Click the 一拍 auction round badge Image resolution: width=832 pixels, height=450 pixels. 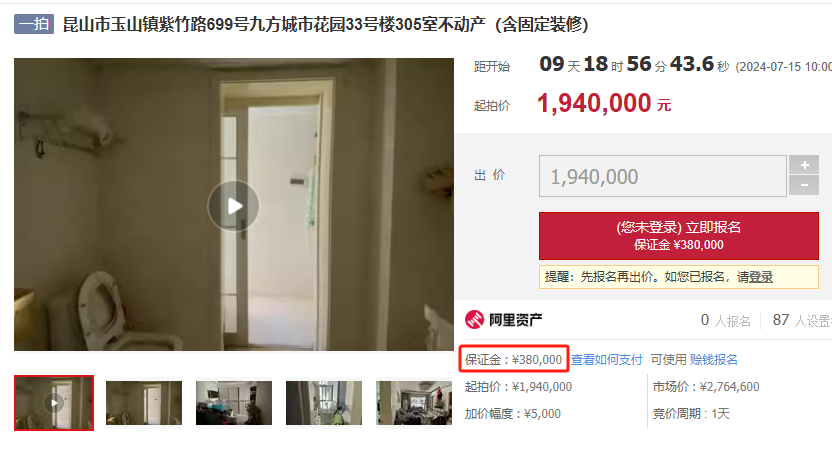point(34,24)
